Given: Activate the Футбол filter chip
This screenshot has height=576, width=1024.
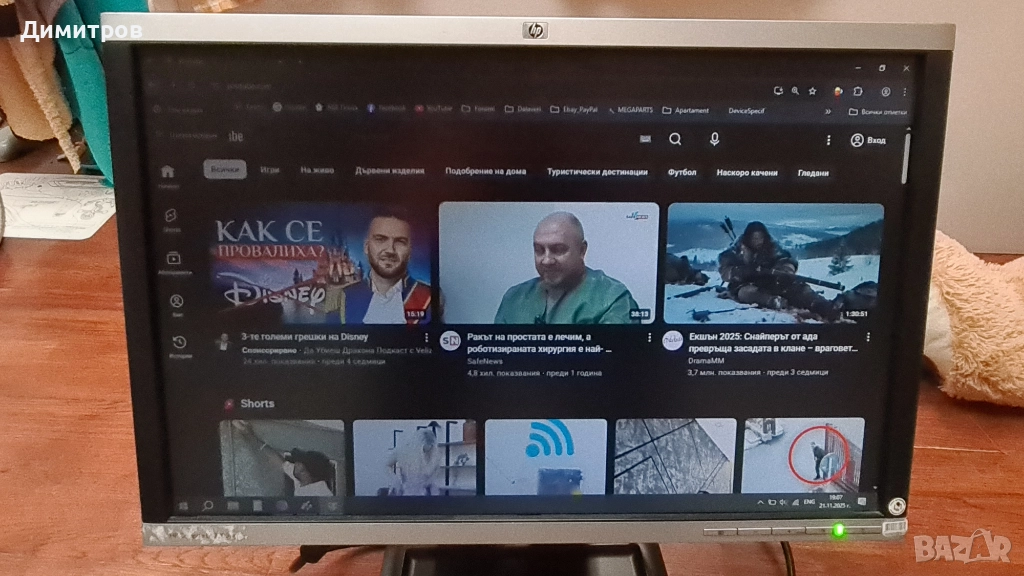Looking at the screenshot, I should [680, 171].
